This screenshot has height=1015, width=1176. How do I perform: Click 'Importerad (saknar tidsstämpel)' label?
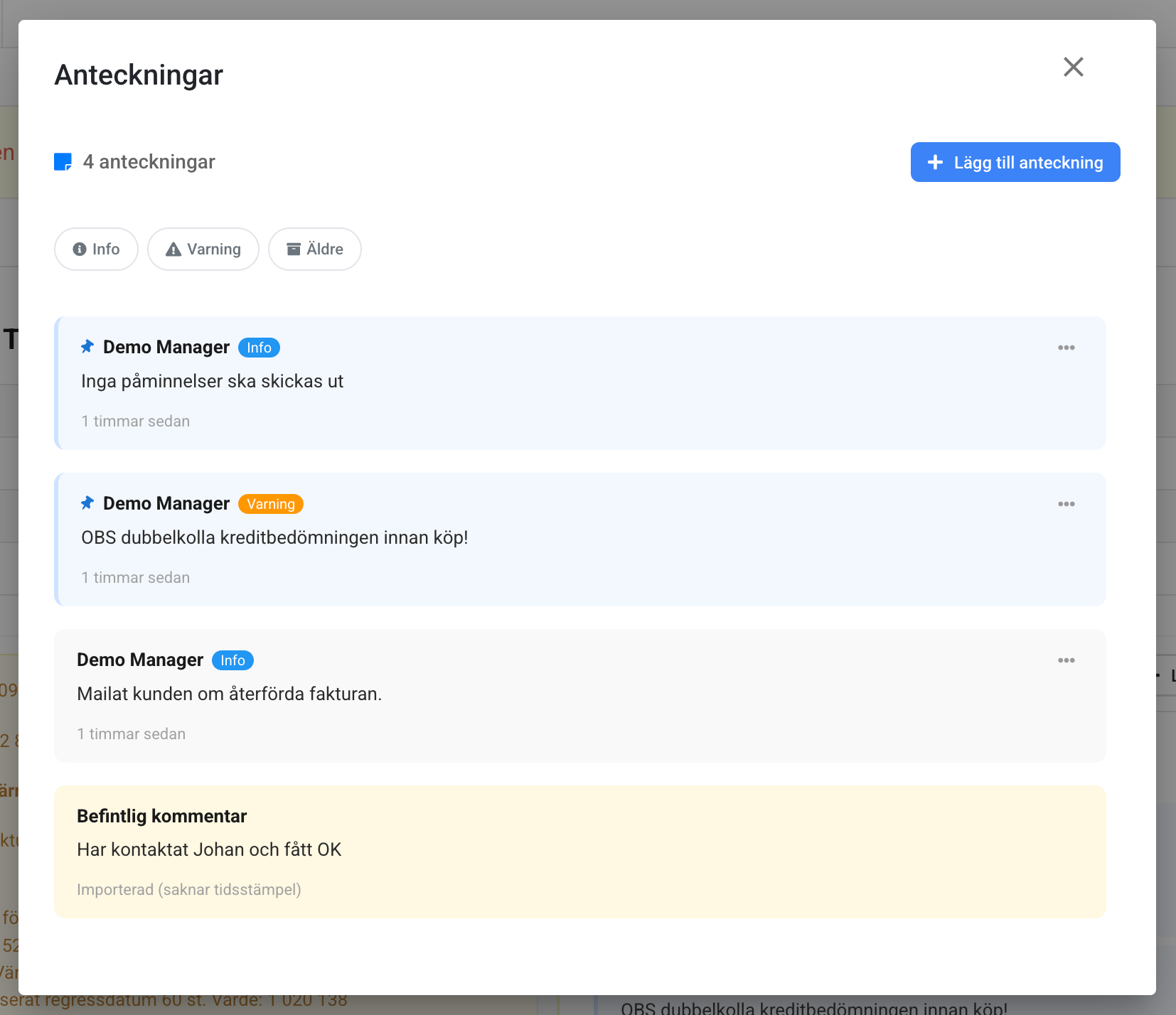pos(189,889)
